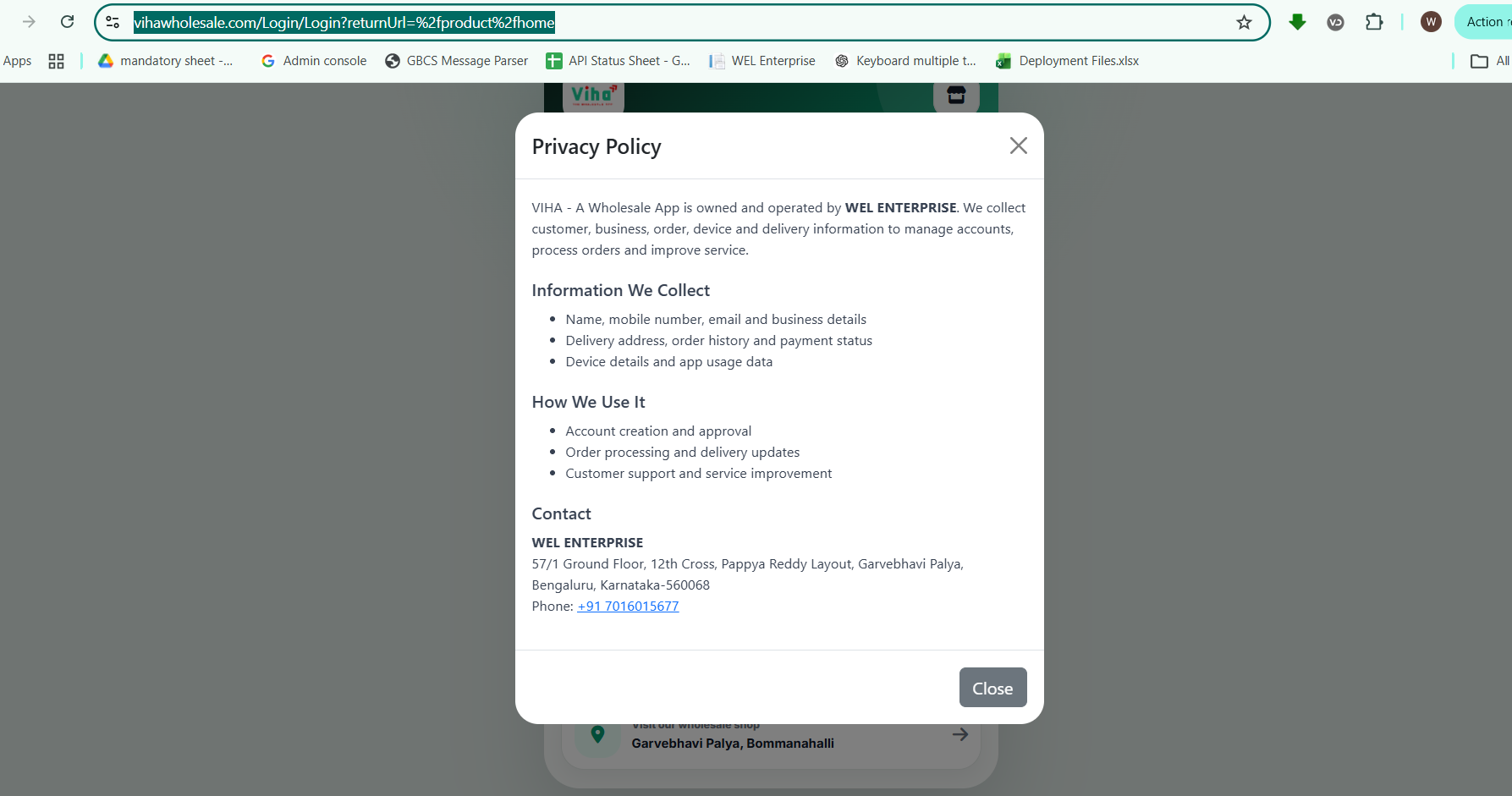Go forward with the browser arrow

click(29, 22)
